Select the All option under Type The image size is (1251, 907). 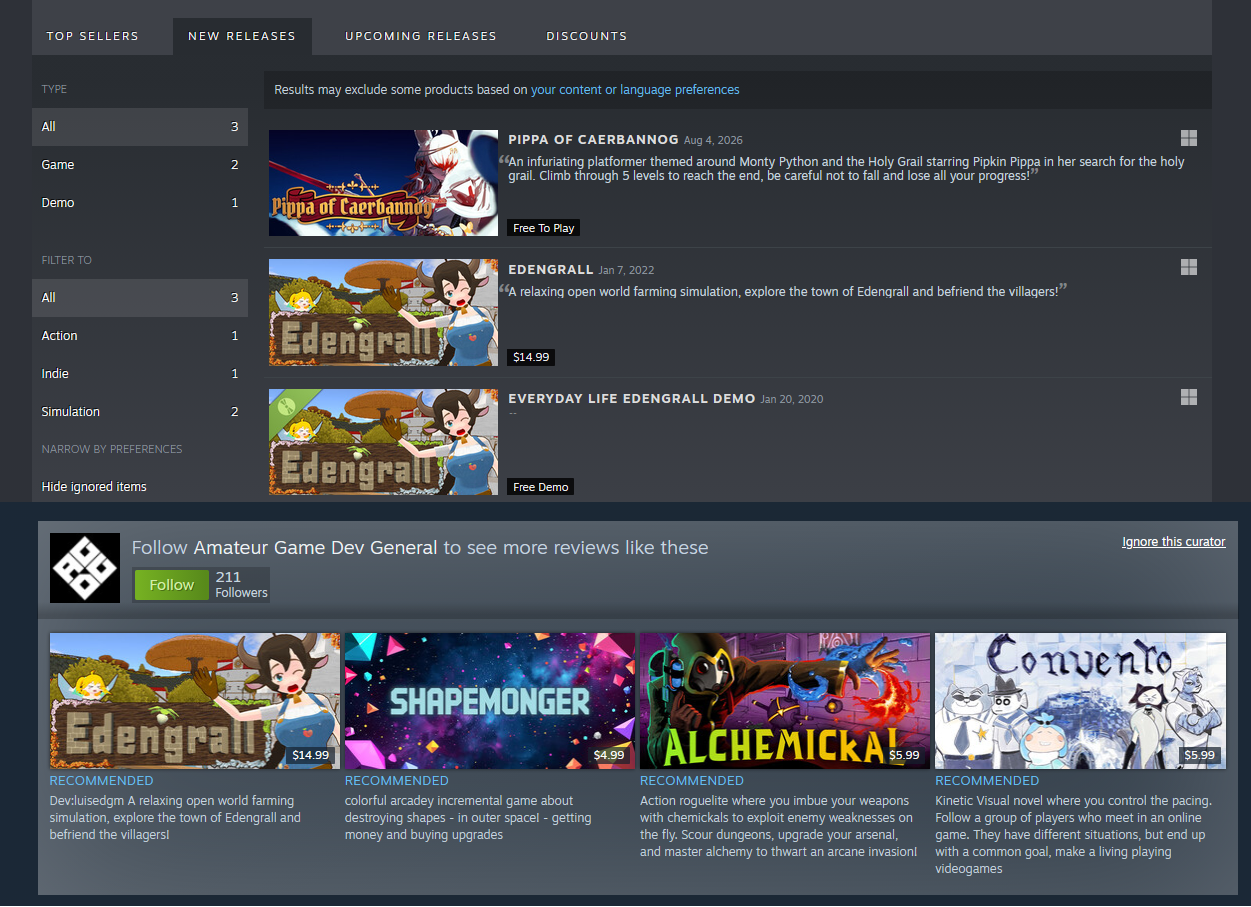[140, 127]
